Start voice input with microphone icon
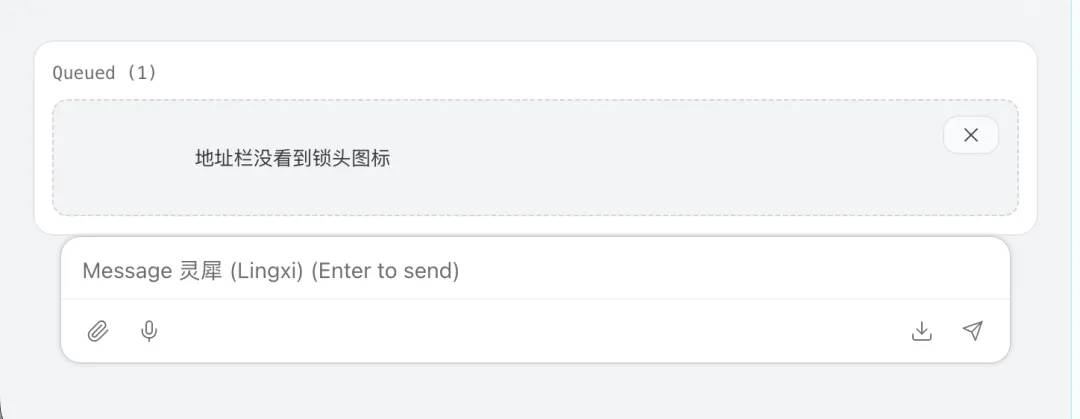This screenshot has width=1080, height=419. 149,331
